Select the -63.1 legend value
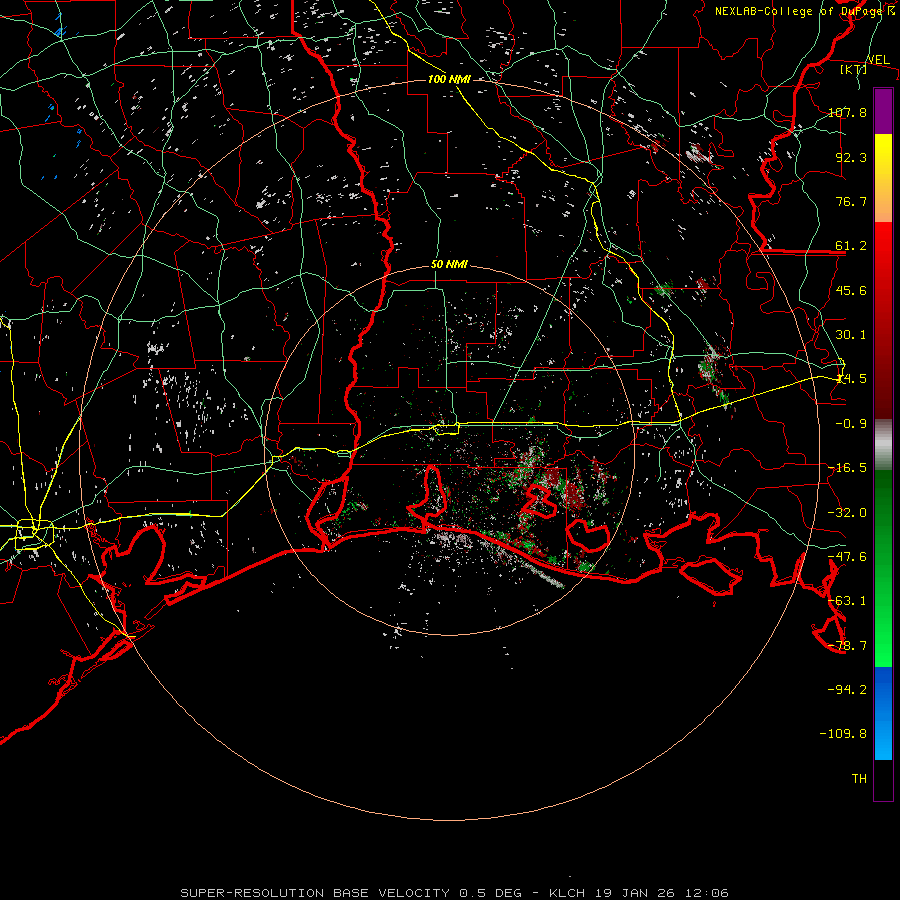This screenshot has height=900, width=900. (847, 601)
